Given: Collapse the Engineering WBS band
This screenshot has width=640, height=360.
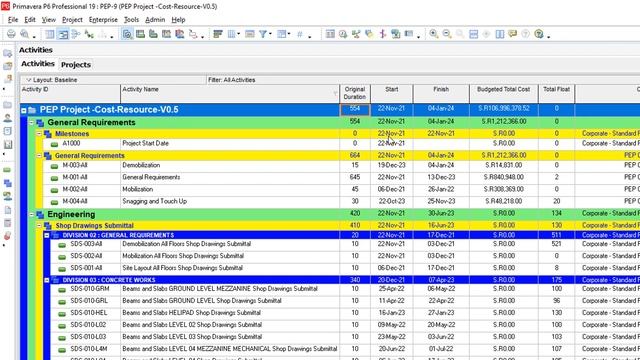Looking at the screenshot, I should (31, 214).
